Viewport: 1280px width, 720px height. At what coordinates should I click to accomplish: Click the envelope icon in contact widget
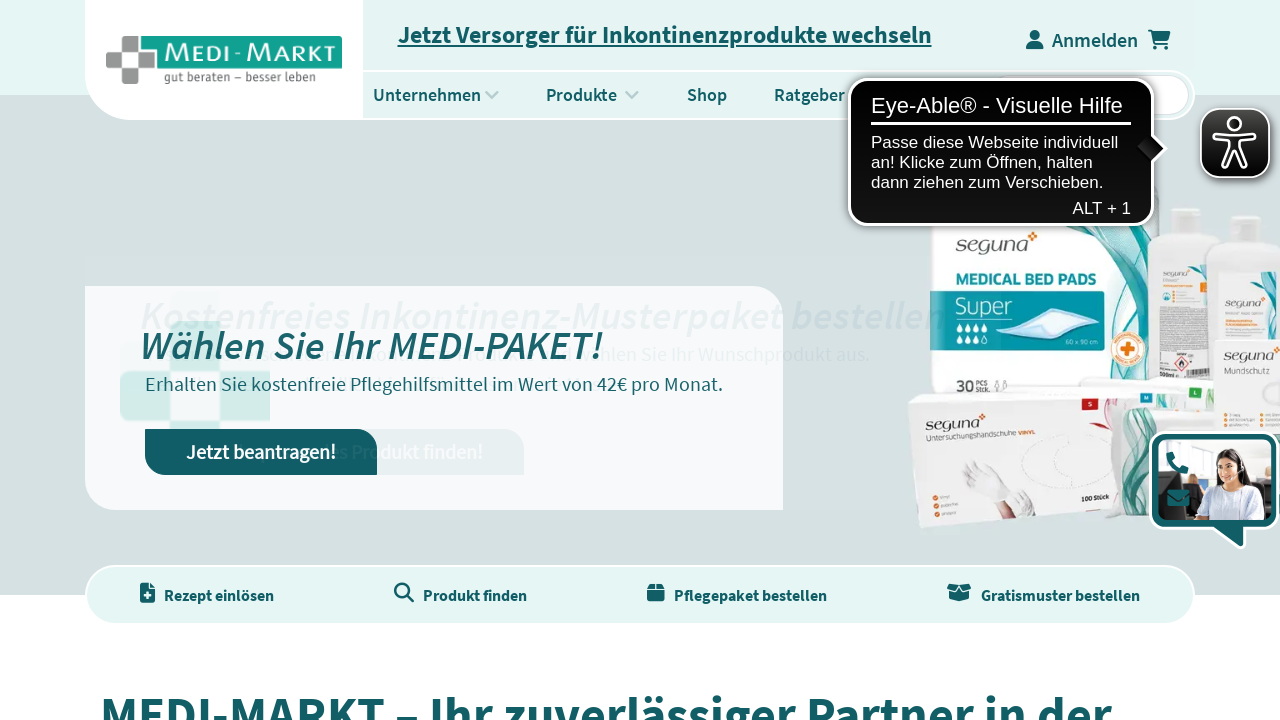pyautogui.click(x=1178, y=498)
